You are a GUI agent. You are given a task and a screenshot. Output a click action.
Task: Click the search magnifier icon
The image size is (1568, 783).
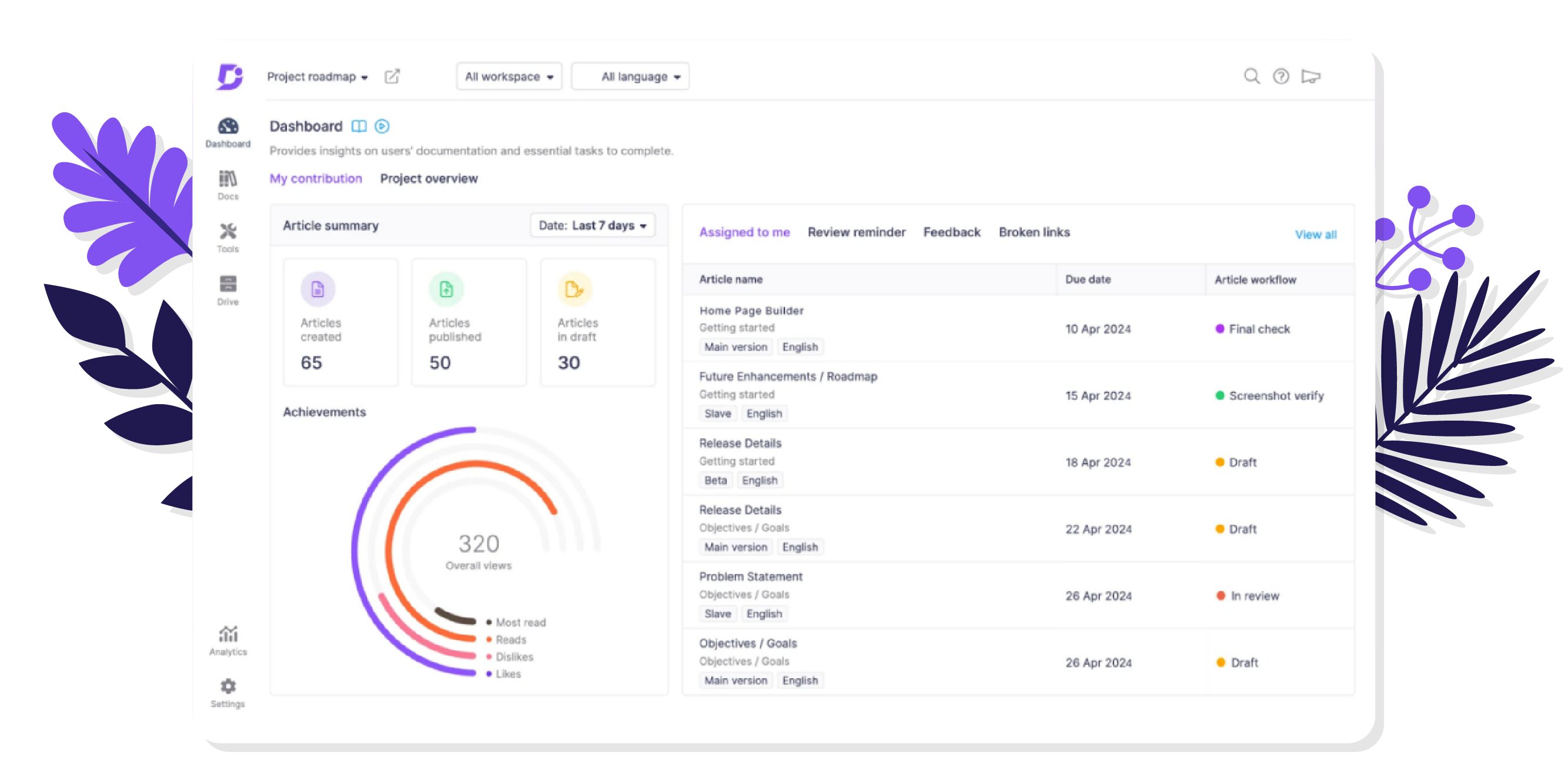click(1252, 76)
